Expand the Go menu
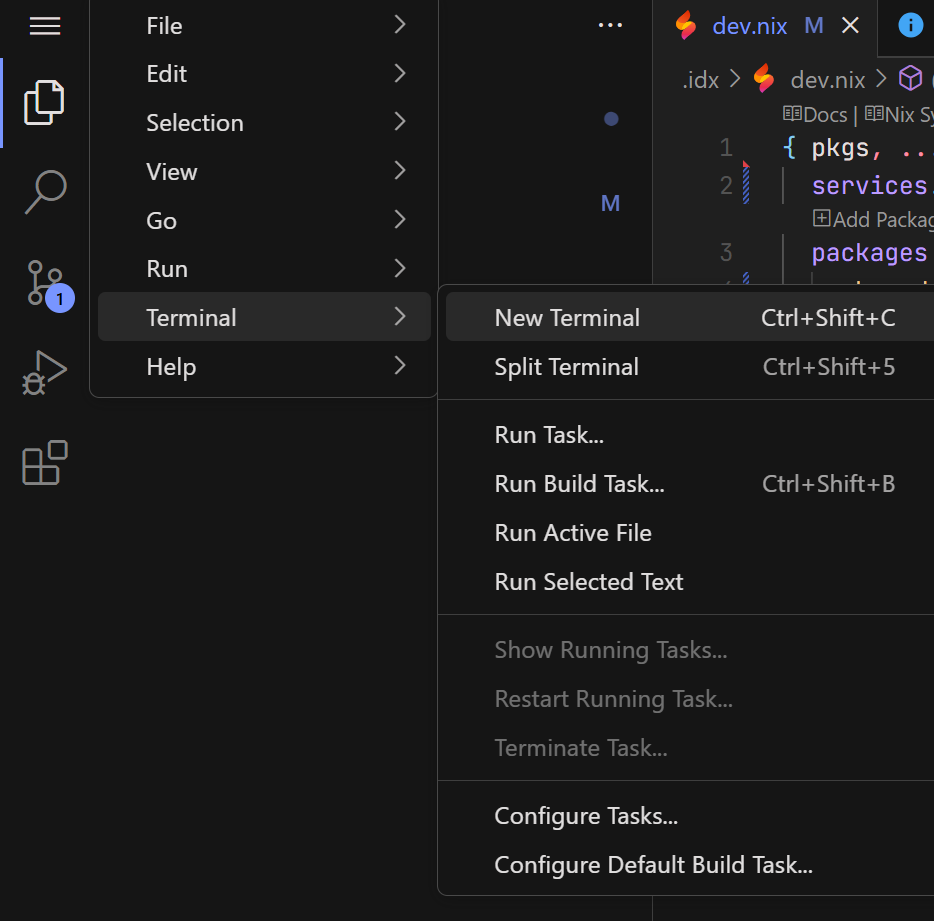 click(x=264, y=220)
